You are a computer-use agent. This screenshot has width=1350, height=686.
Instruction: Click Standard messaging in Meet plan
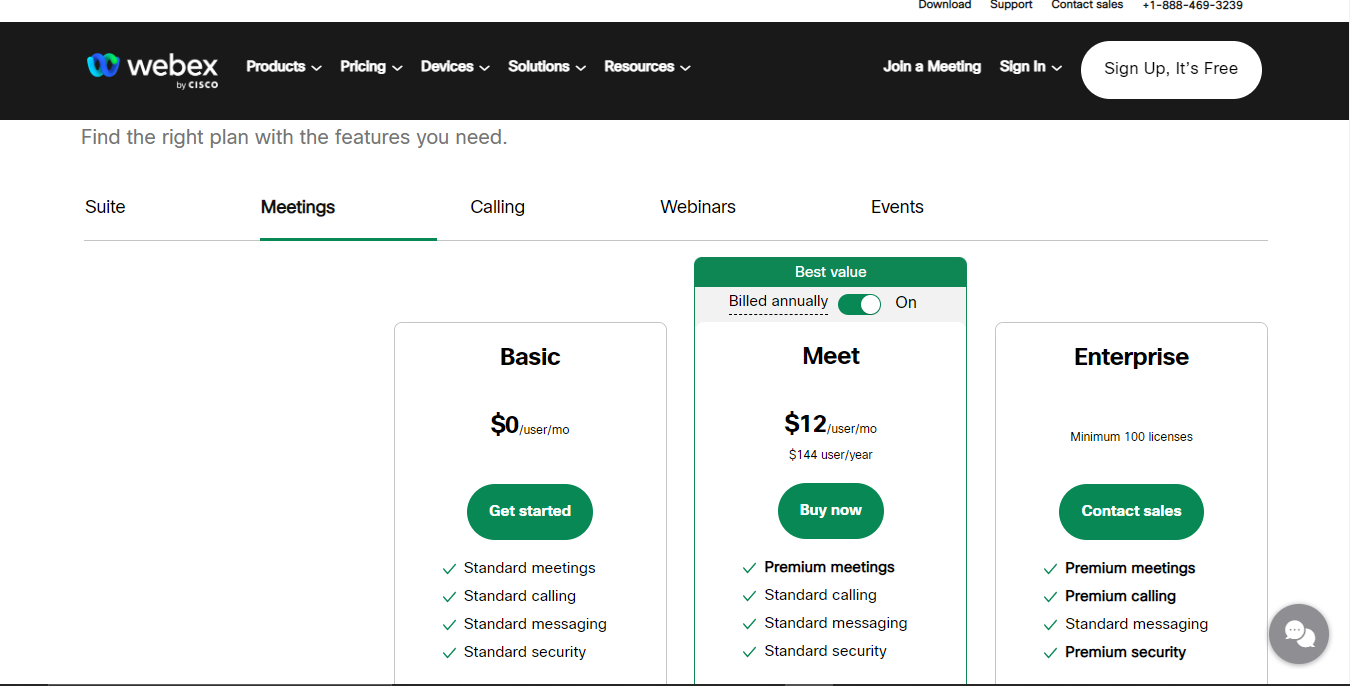coord(835,623)
